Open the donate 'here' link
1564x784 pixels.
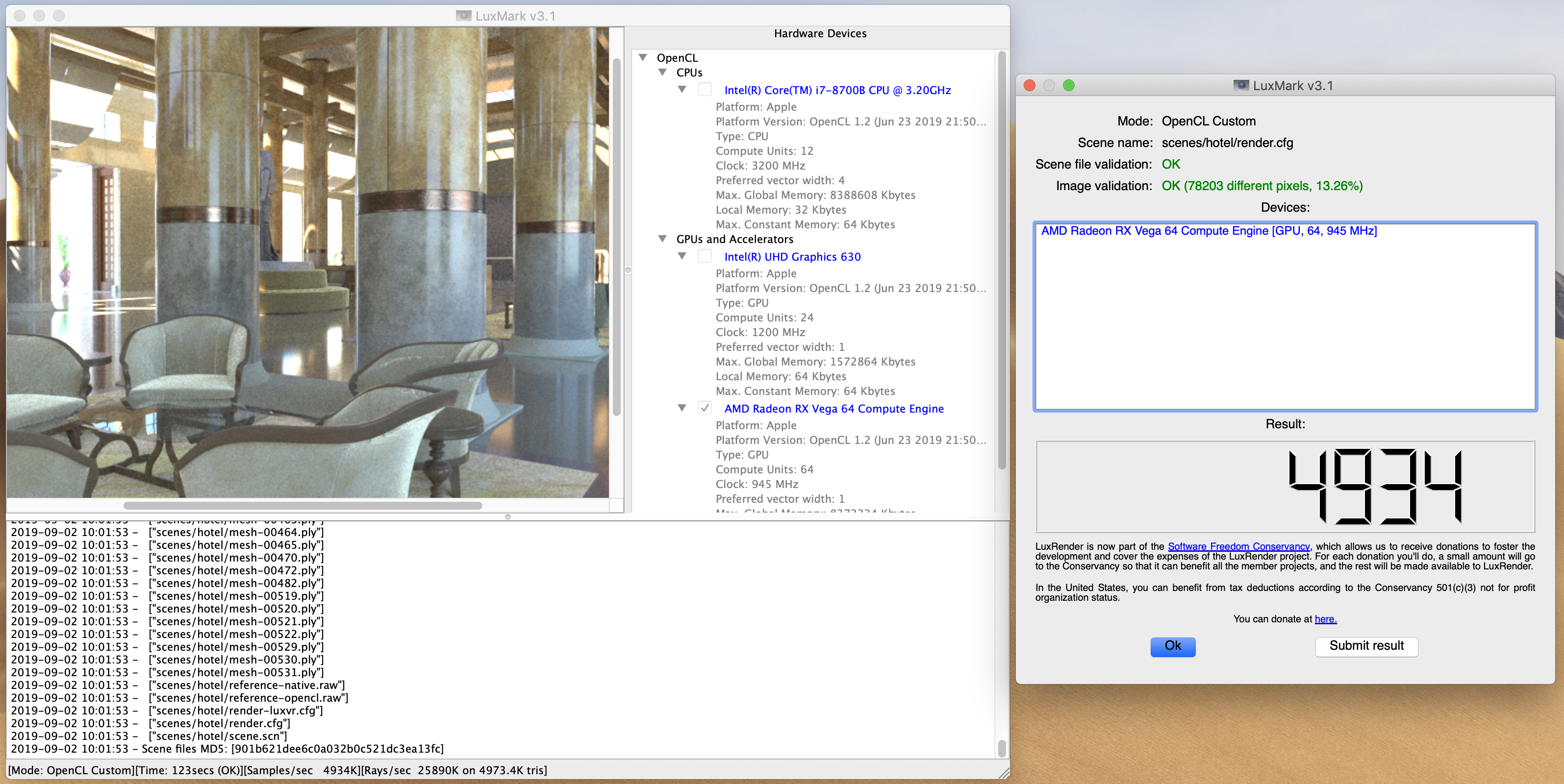1325,619
